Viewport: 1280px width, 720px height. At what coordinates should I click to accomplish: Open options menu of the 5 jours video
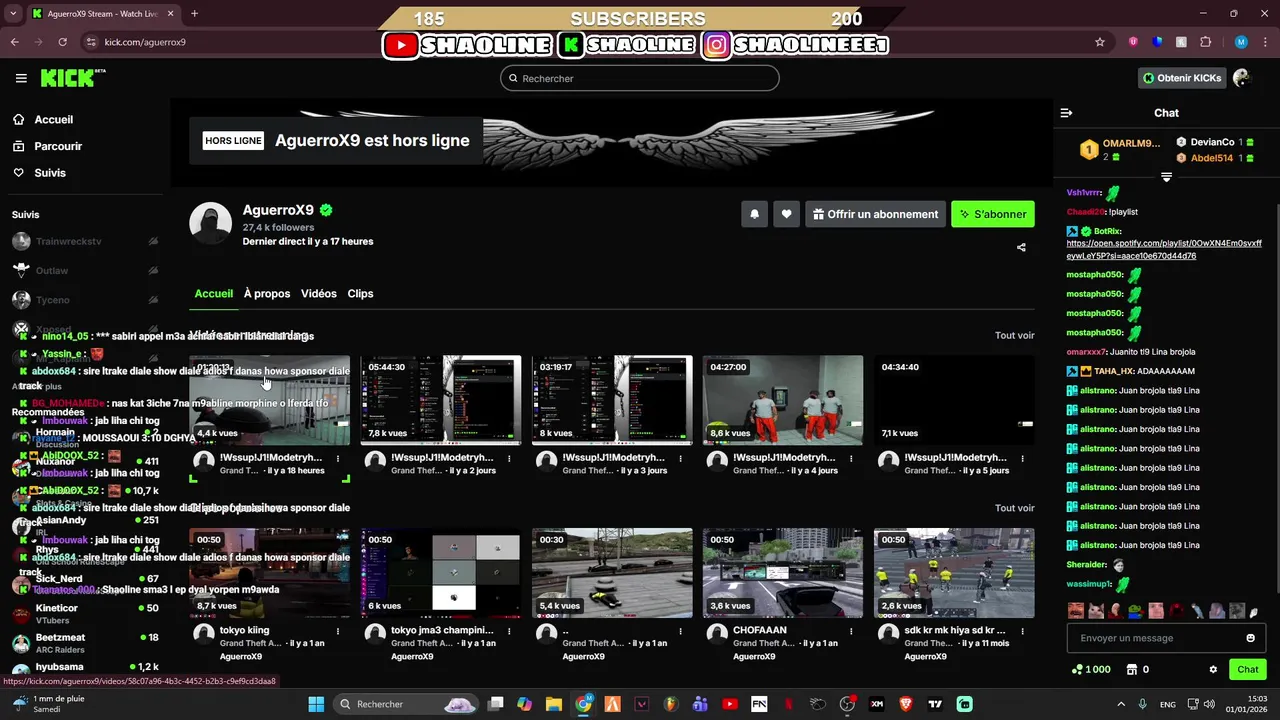pos(1022,459)
